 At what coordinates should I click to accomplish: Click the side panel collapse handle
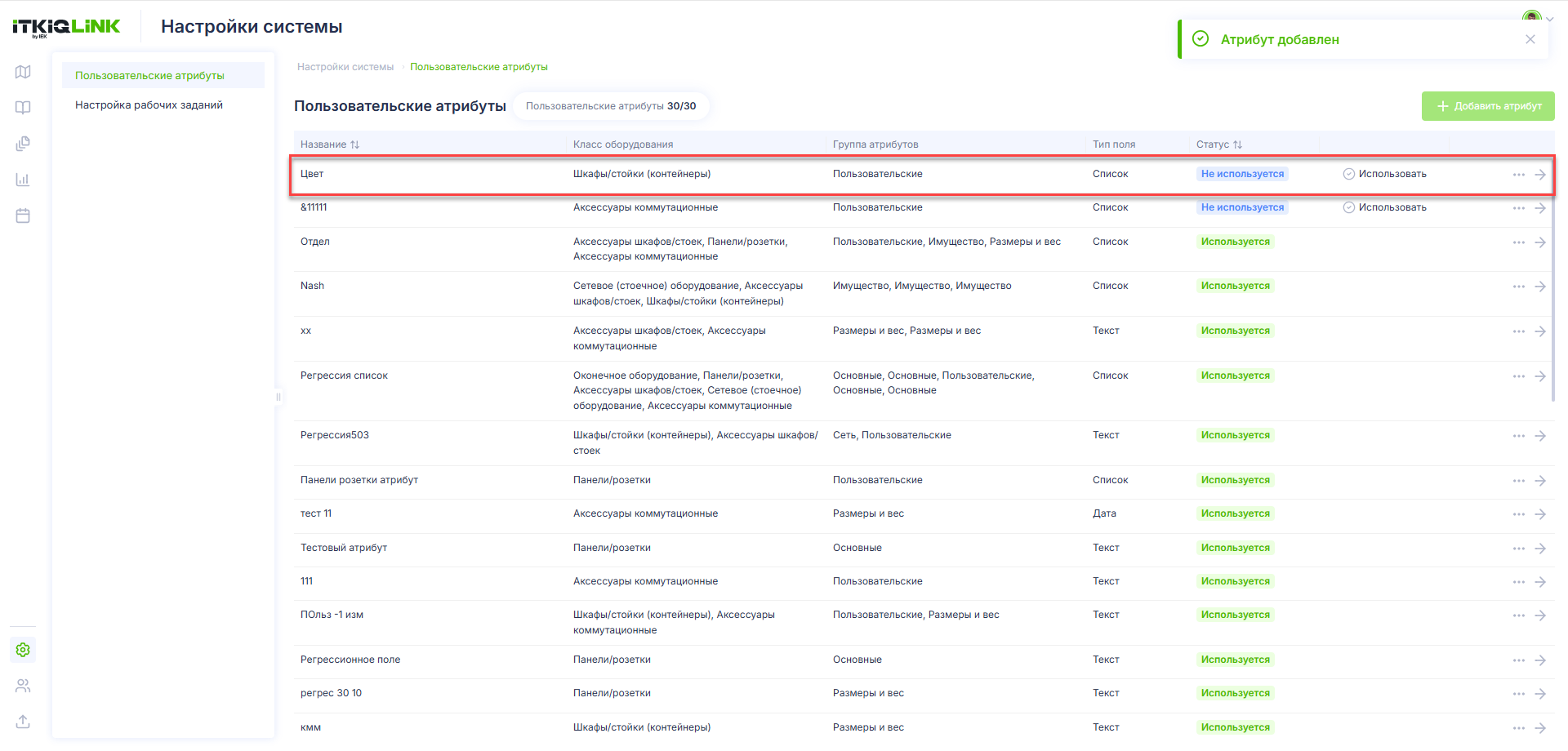(x=278, y=397)
